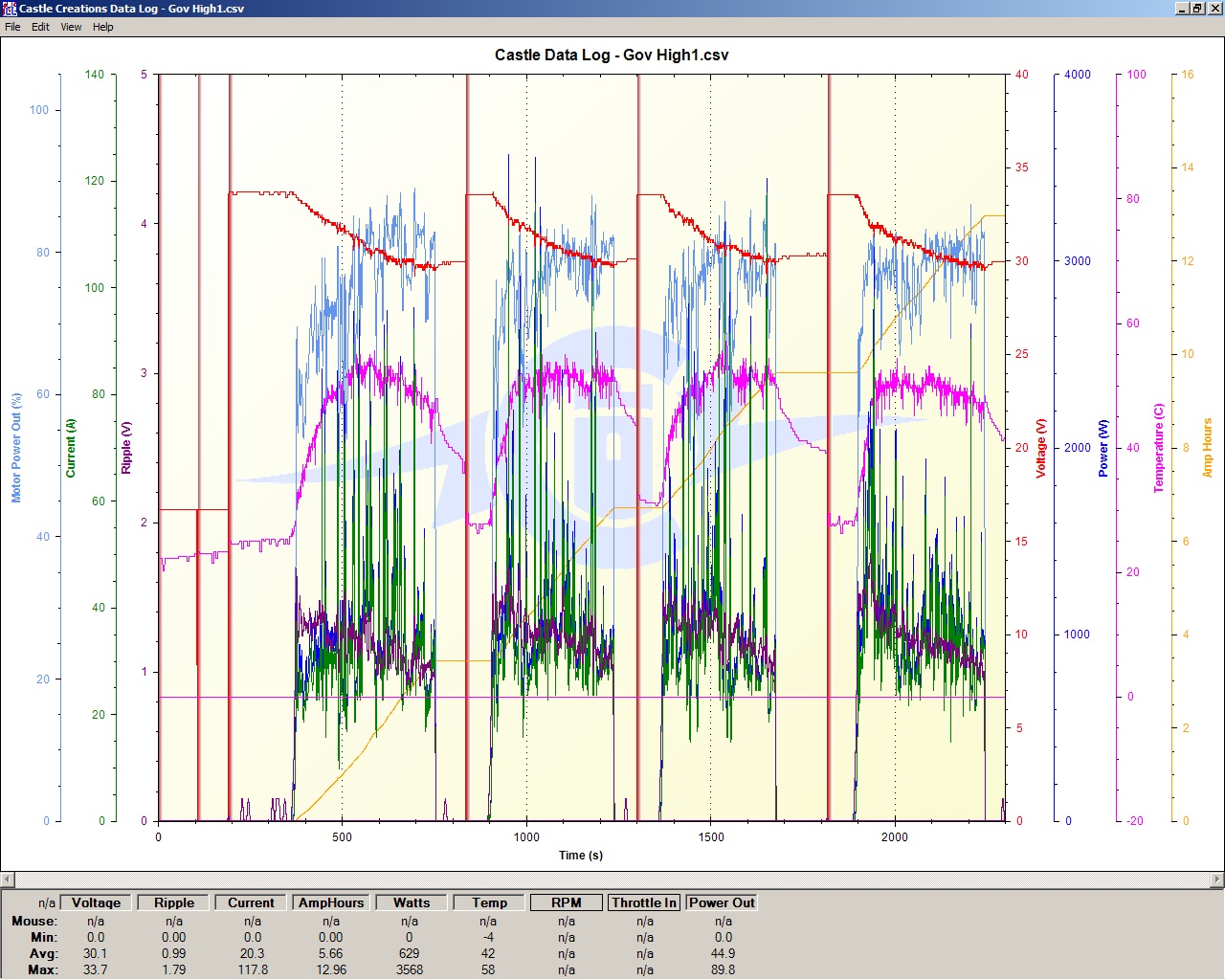
Task: Click the 'Motor Power Out (%)' axis label
Action: coord(16,448)
